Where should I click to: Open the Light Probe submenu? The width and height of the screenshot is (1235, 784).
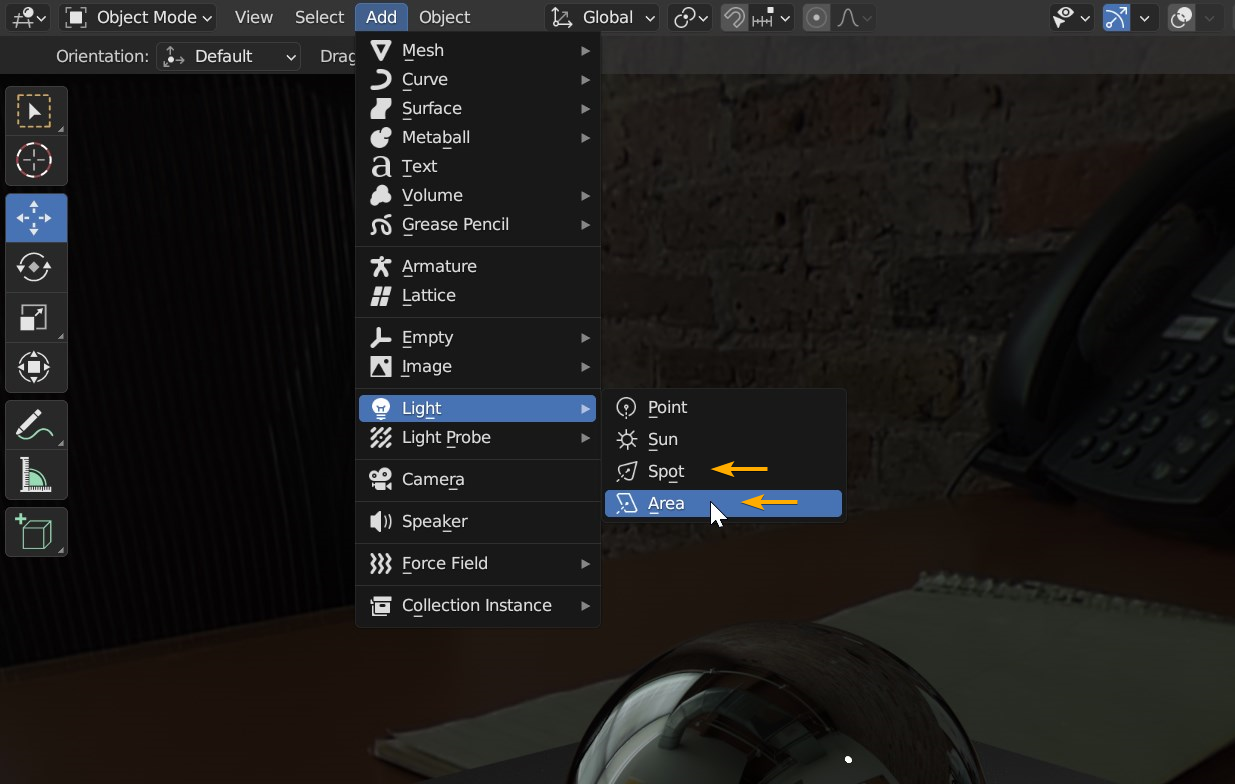(478, 437)
